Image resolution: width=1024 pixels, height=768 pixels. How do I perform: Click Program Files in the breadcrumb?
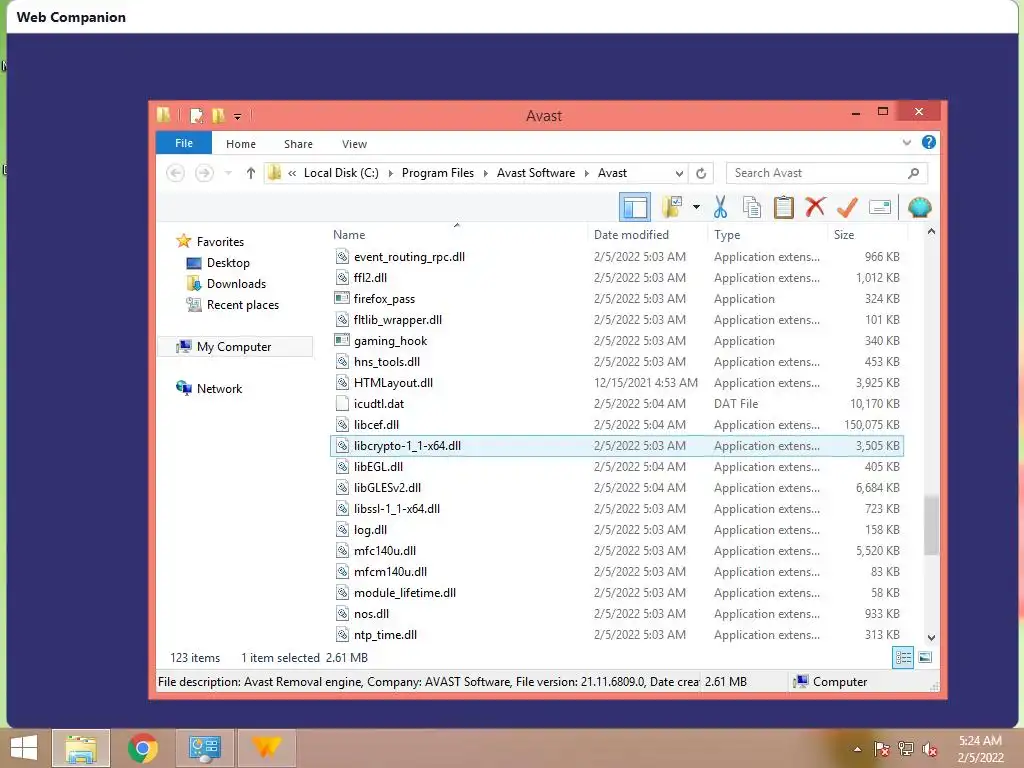(438, 173)
